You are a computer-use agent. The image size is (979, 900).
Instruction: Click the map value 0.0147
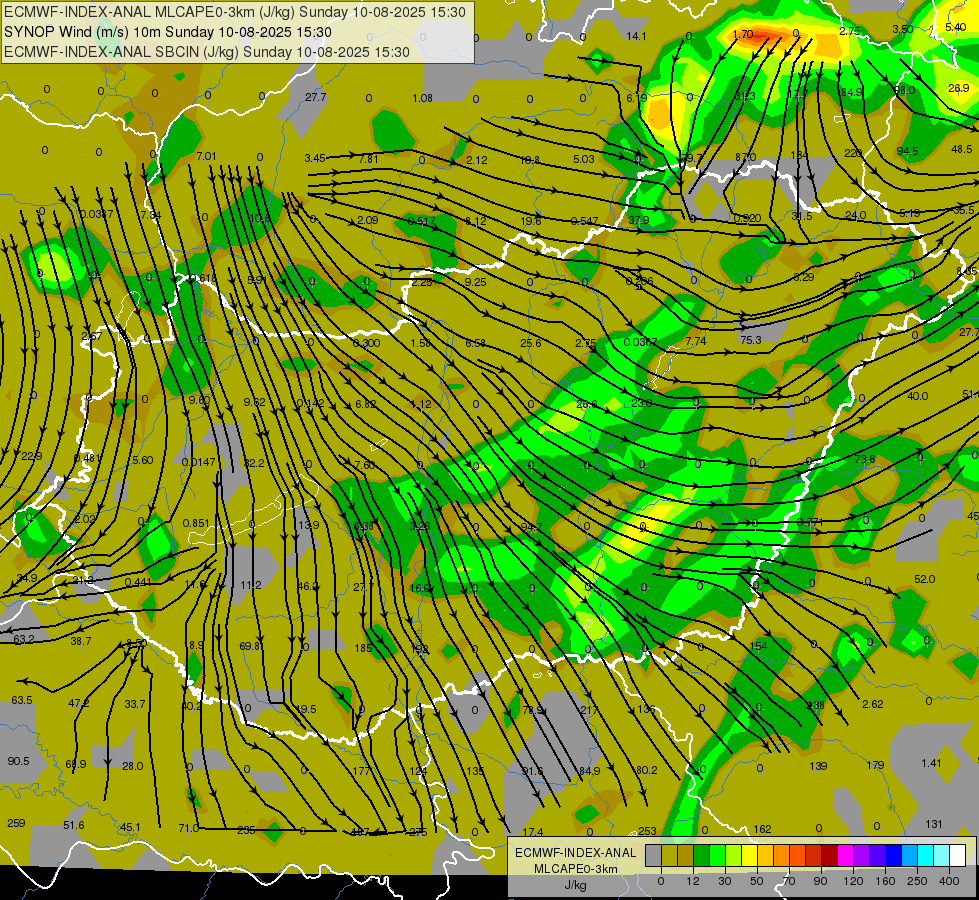(x=199, y=462)
